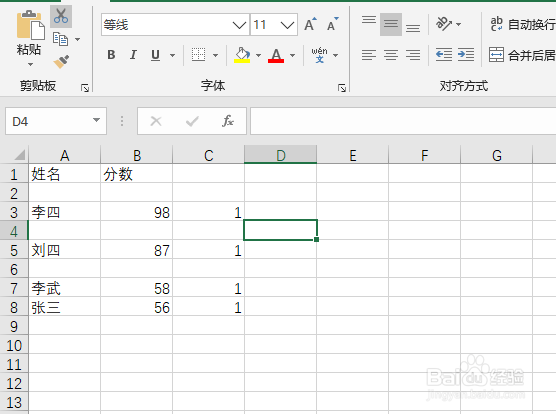This screenshot has height=414, width=556.
Task: Click cell containing 李四
Action: (65, 212)
